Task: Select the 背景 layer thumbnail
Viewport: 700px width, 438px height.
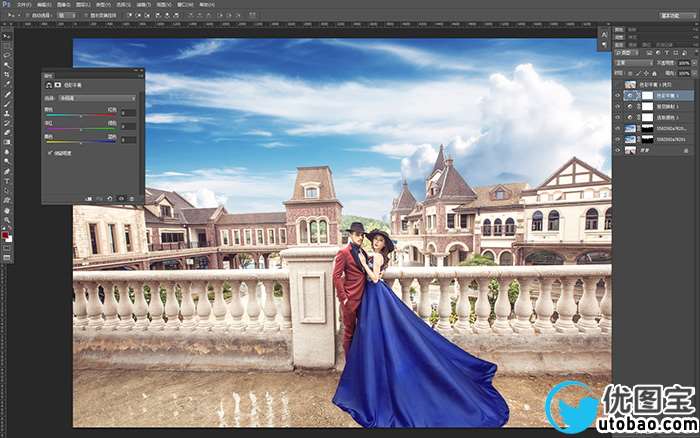Action: tap(630, 150)
